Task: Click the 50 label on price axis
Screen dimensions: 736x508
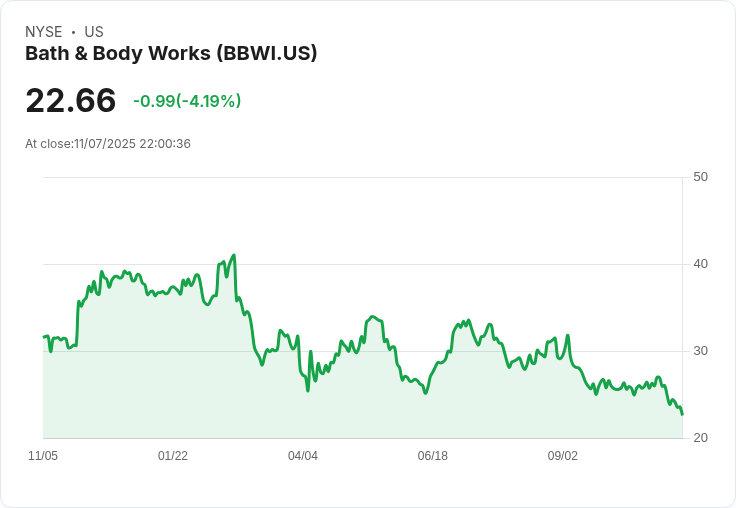Action: pyautogui.click(x=700, y=177)
